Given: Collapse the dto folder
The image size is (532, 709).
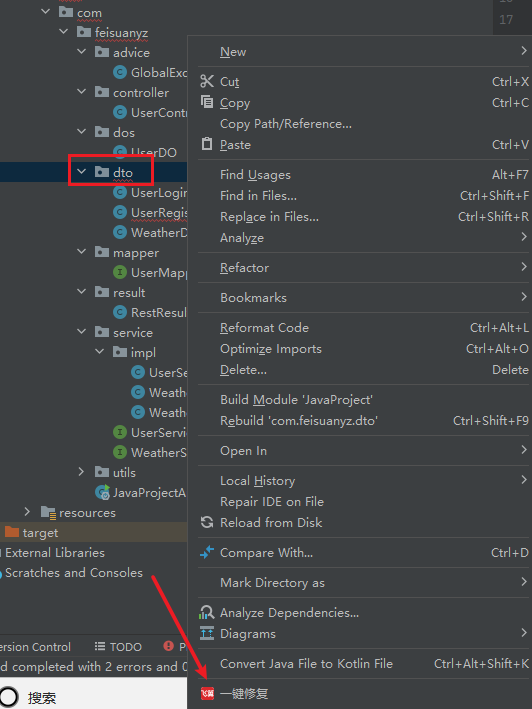Looking at the screenshot, I should (82, 172).
